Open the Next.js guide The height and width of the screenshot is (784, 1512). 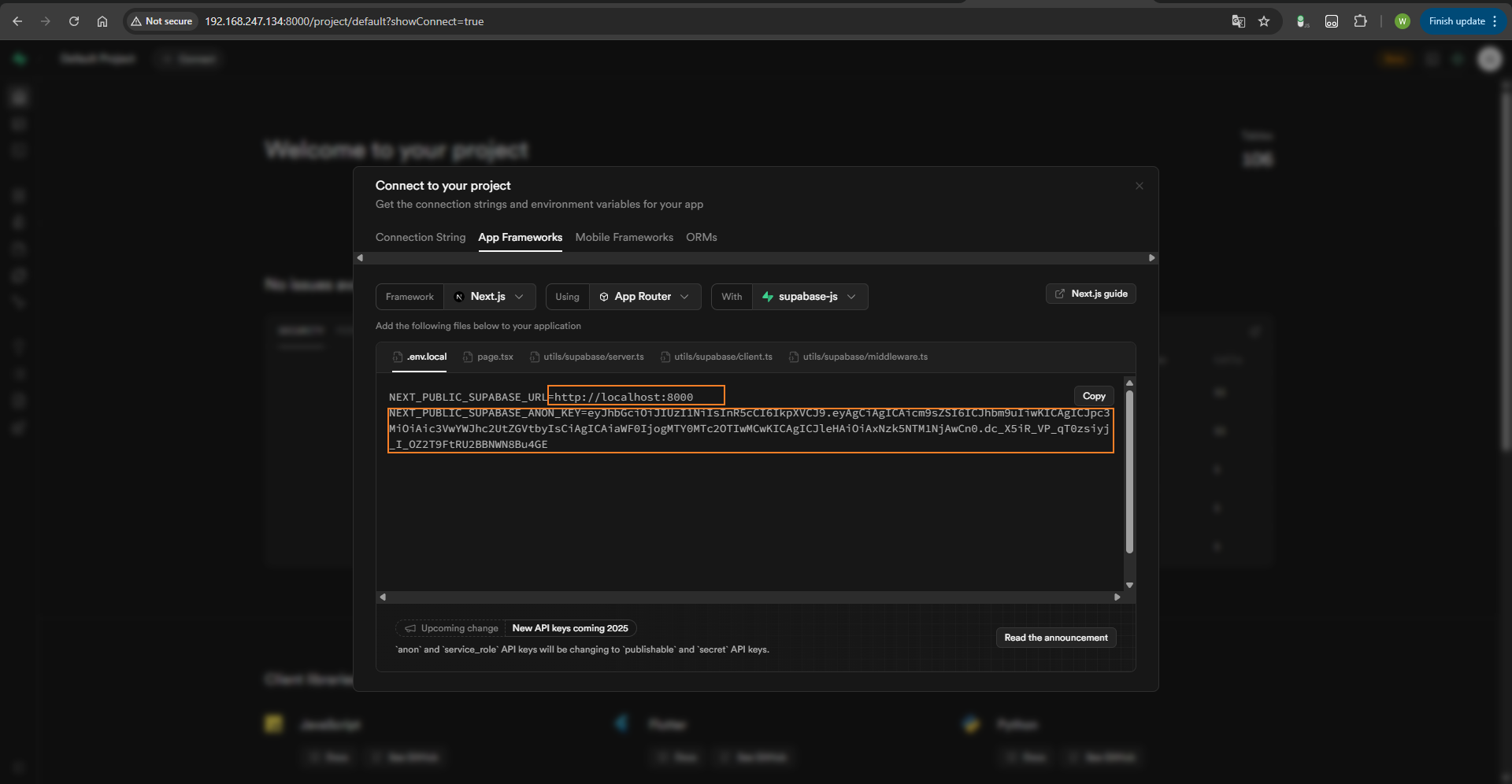click(1090, 294)
